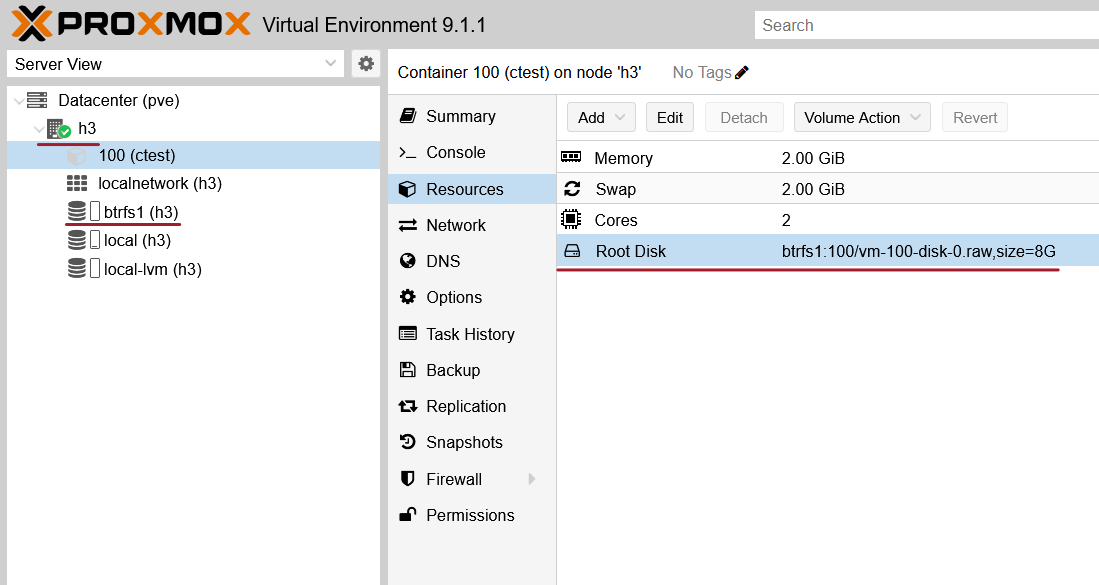Click the DNS globe icon
The image size is (1099, 585).
(x=407, y=261)
